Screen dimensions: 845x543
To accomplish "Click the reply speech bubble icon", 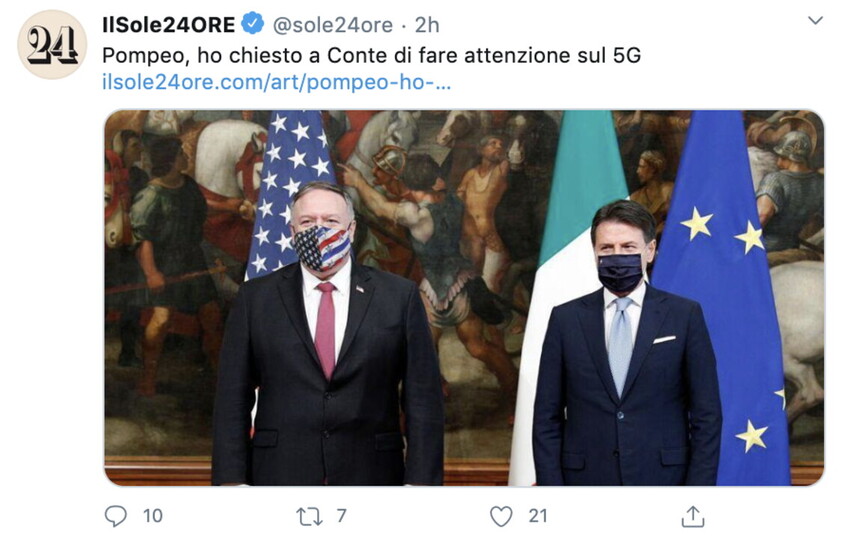I will pos(115,516).
